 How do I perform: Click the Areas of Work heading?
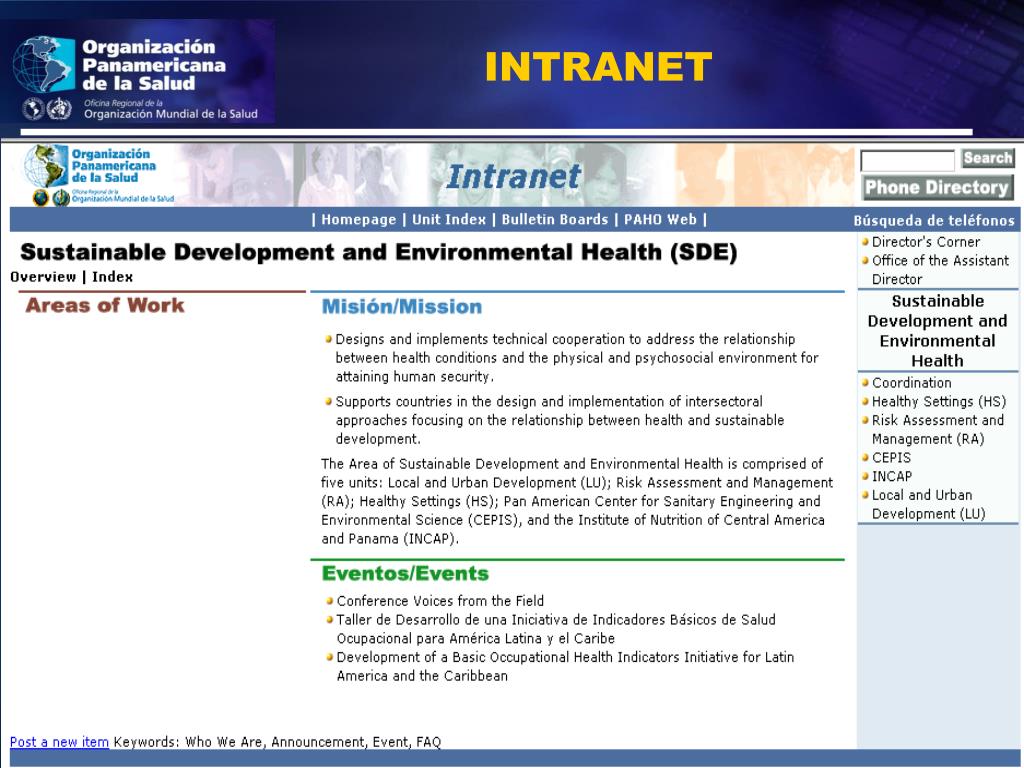(x=104, y=305)
